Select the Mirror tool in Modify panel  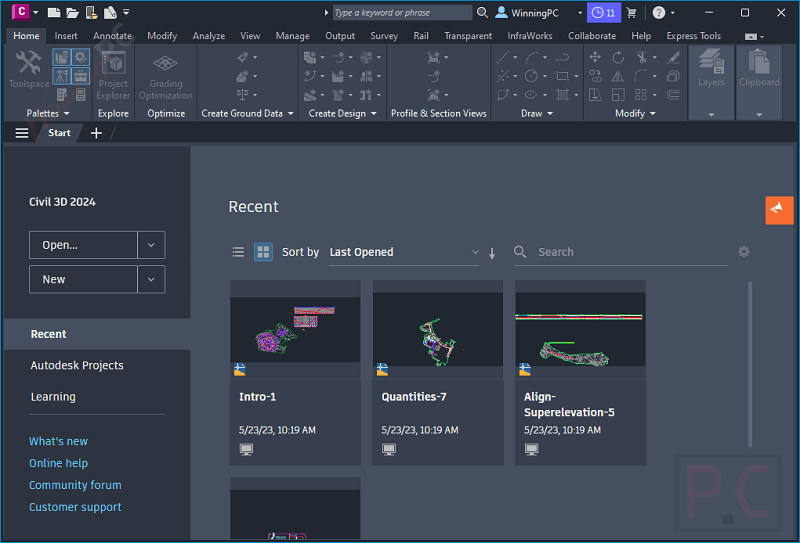pos(618,76)
